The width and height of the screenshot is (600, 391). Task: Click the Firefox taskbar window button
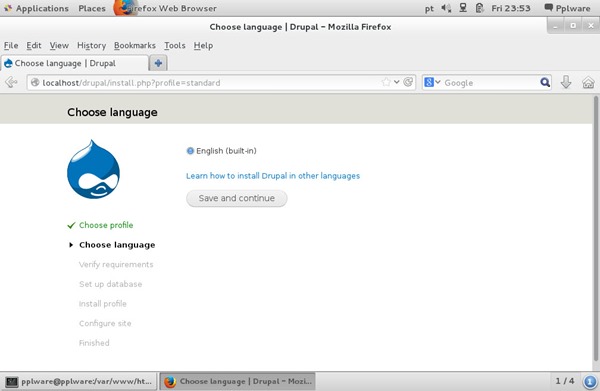pyautogui.click(x=237, y=381)
